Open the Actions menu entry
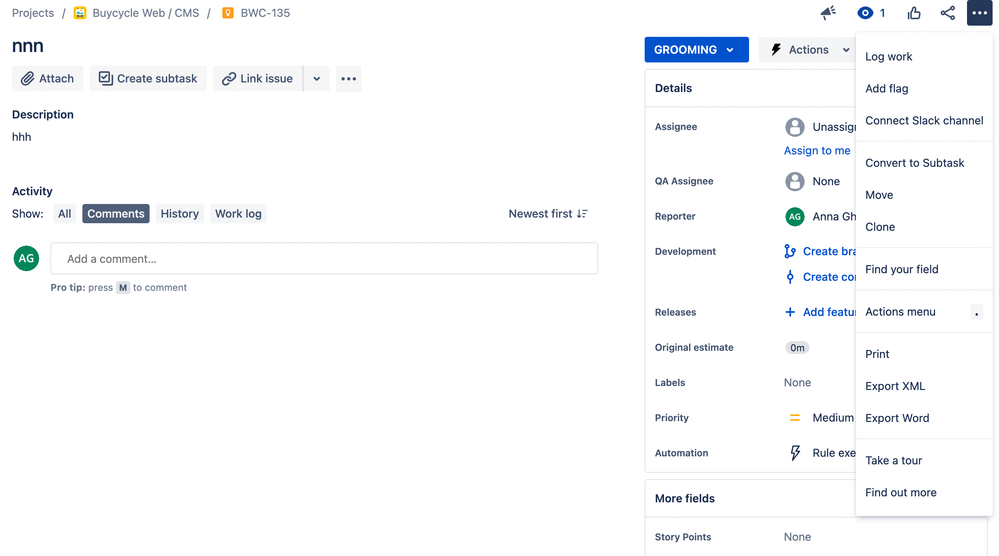Viewport: 999px width, 556px height. pyautogui.click(x=924, y=312)
